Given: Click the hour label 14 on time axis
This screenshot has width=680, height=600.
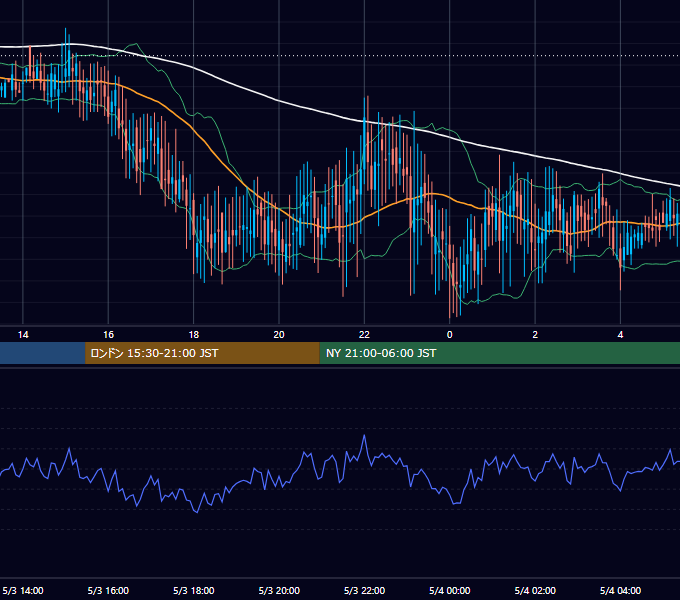Looking at the screenshot, I should [23, 335].
